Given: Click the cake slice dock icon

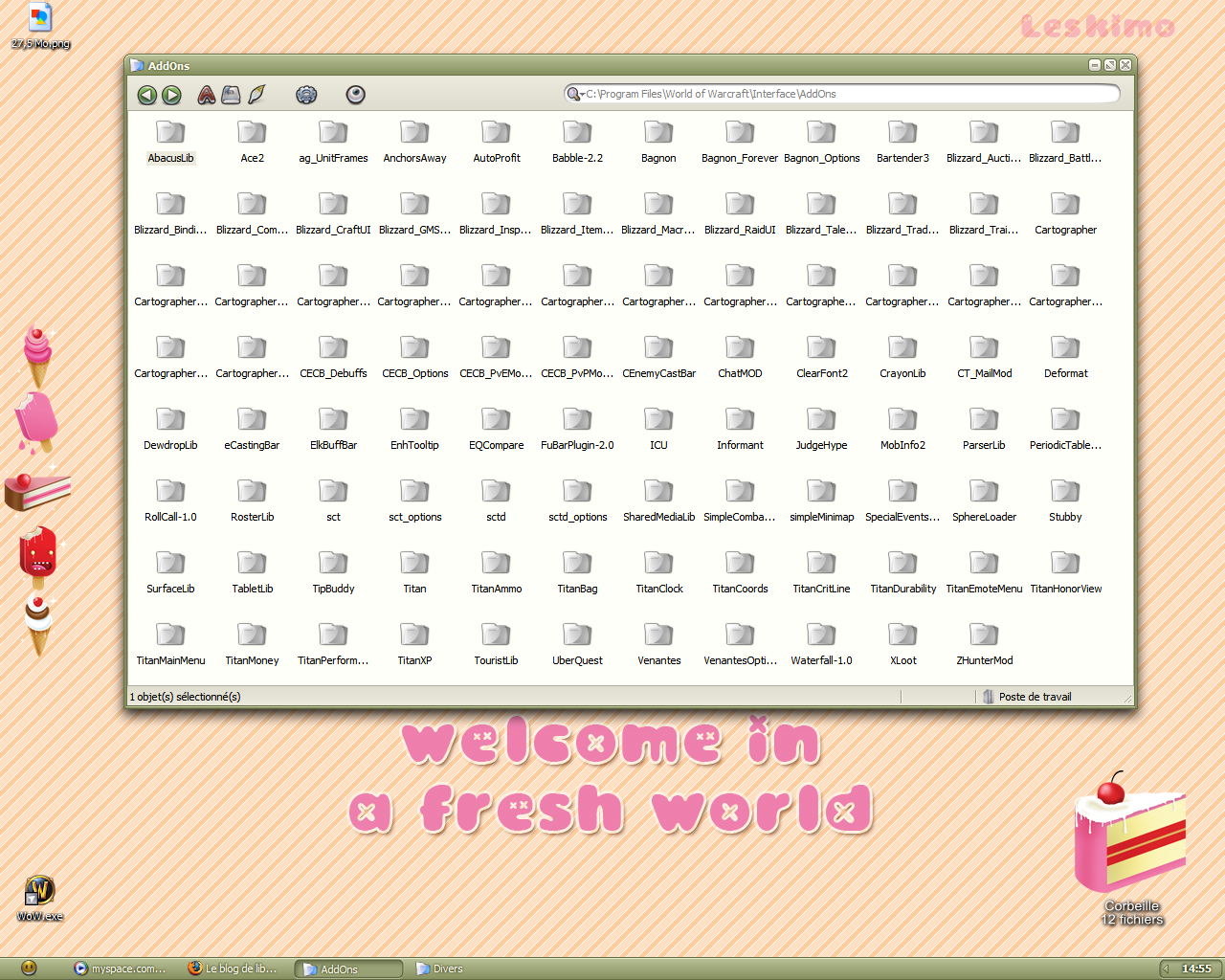Looking at the screenshot, I should (37, 491).
